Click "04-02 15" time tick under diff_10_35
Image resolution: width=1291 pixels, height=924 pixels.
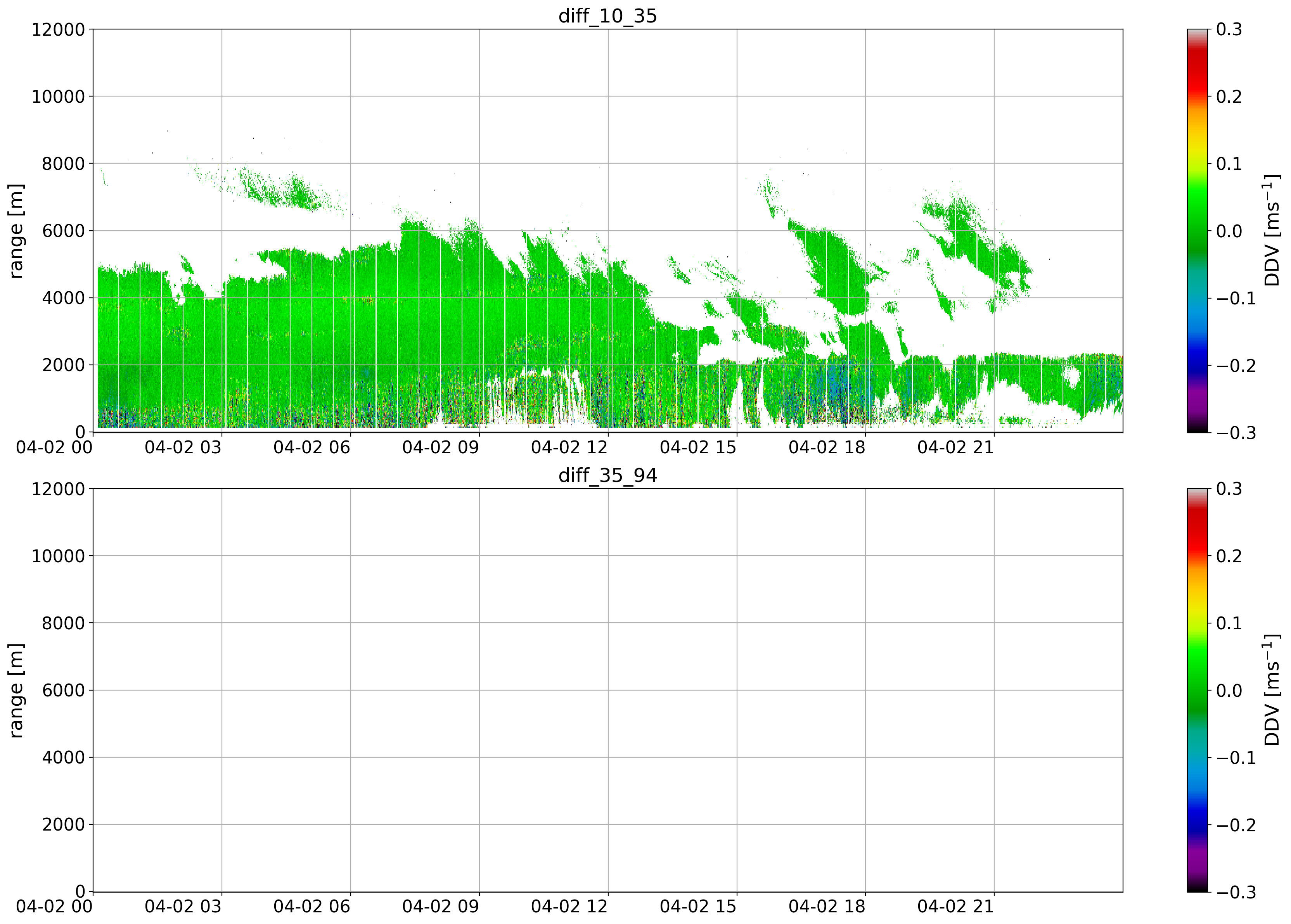[698, 448]
